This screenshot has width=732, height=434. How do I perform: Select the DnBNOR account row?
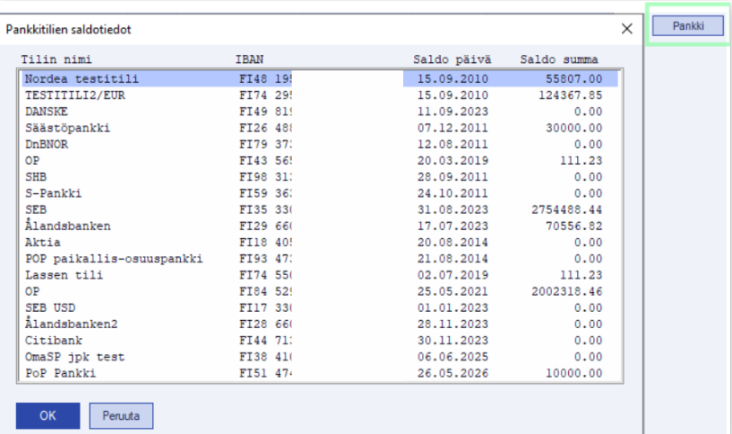point(320,144)
